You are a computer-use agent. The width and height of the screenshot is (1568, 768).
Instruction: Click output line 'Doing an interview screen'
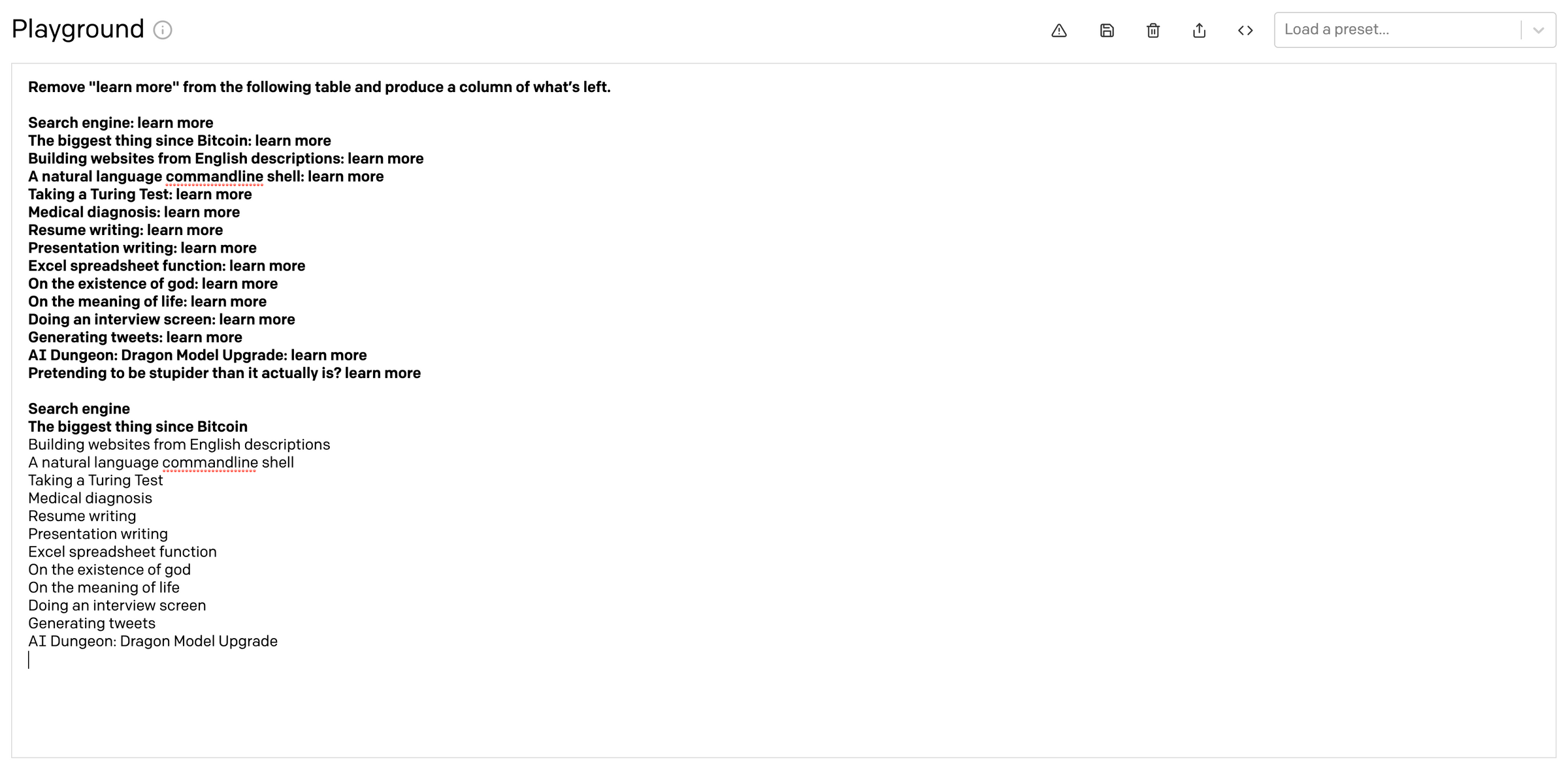117,605
